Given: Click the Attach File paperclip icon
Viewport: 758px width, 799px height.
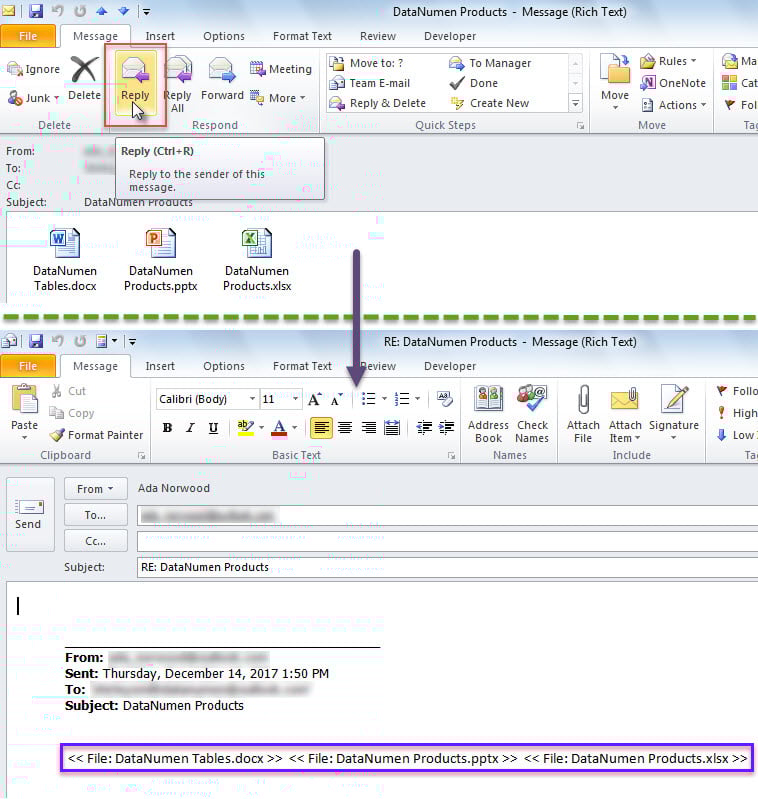Looking at the screenshot, I should point(583,414).
